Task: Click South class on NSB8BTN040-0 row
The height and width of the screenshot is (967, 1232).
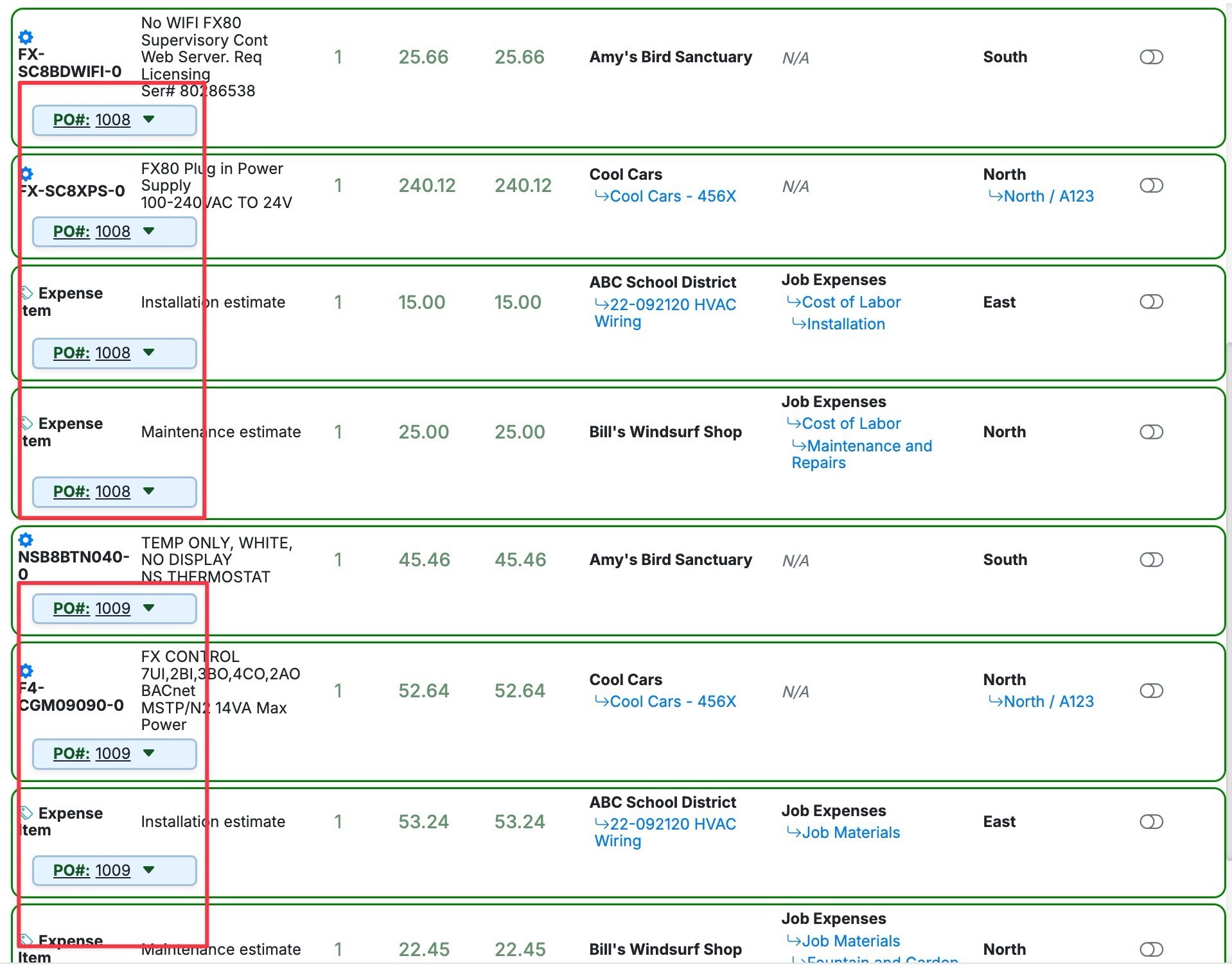Action: pos(1005,560)
